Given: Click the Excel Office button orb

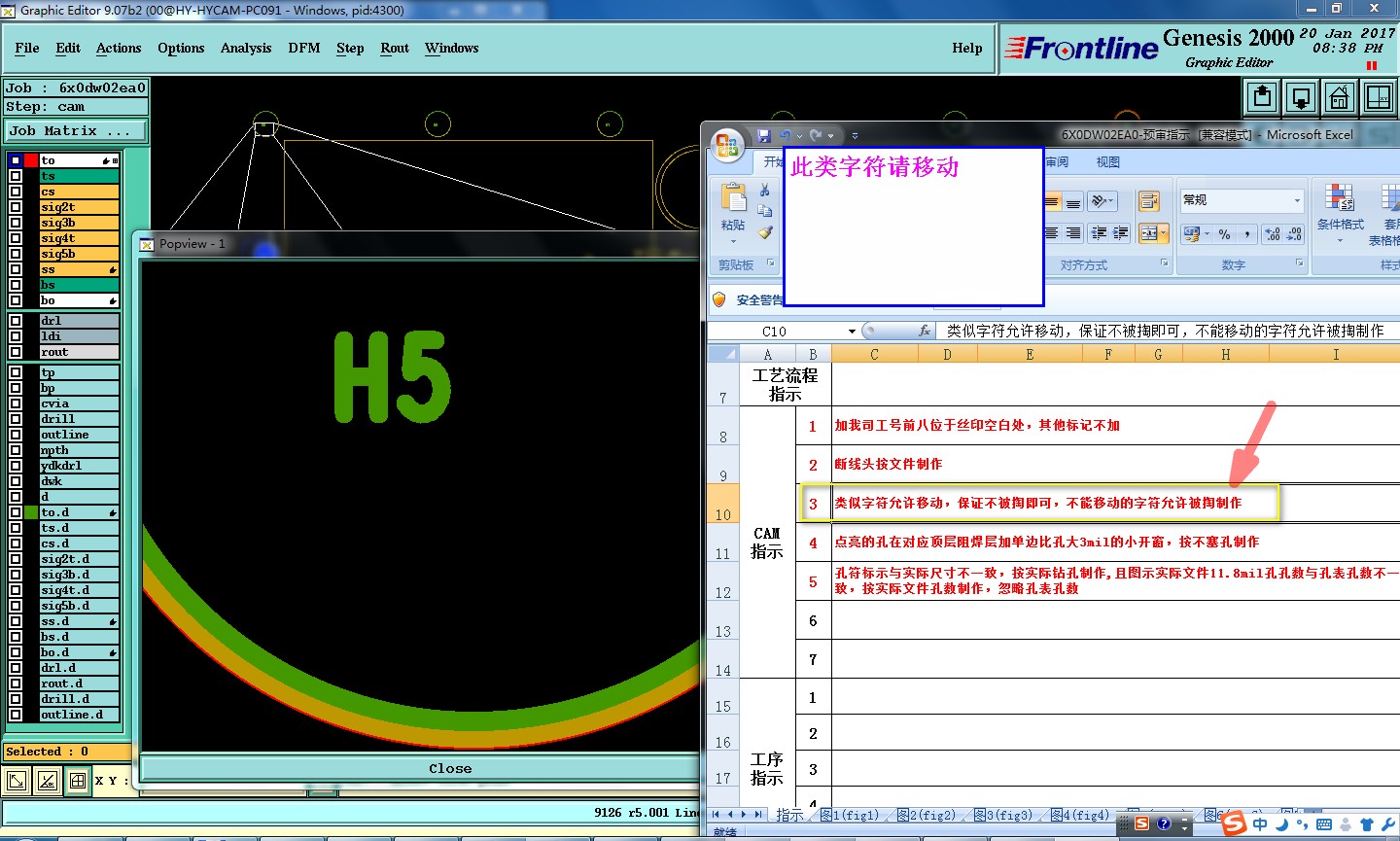Looking at the screenshot, I should (x=726, y=145).
